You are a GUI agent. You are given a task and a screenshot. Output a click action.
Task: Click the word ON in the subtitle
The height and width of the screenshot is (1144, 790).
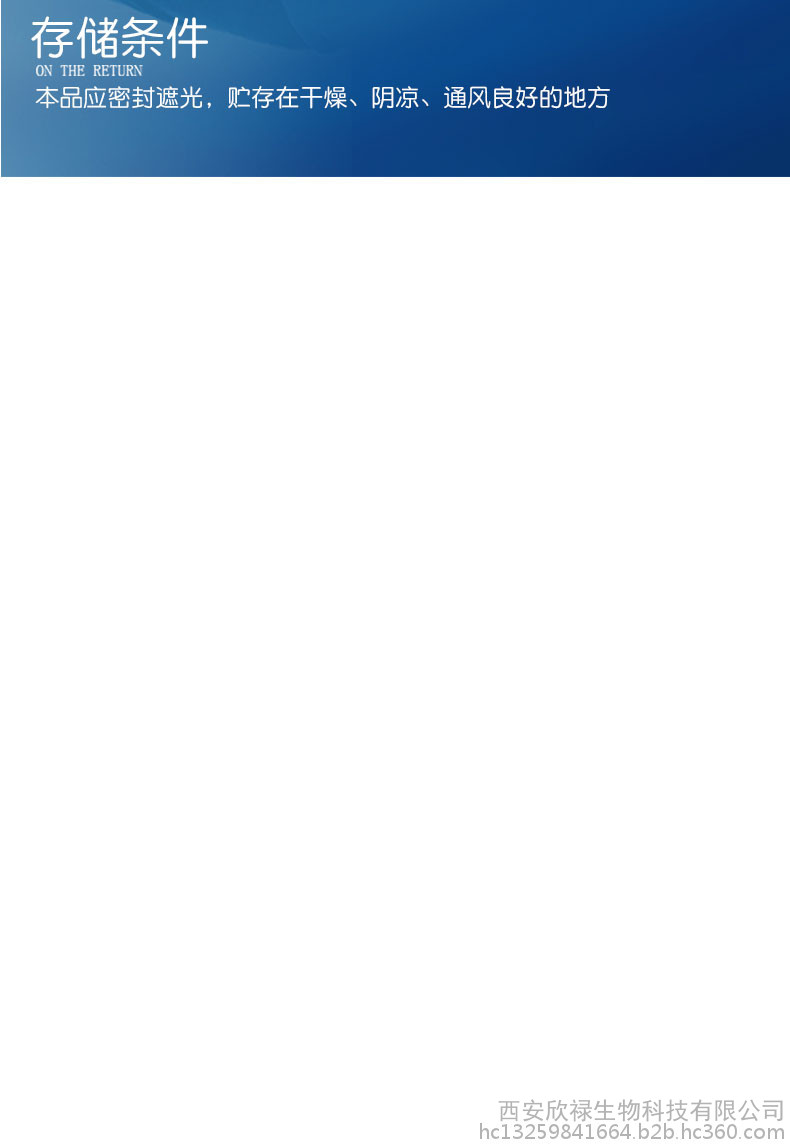(44, 71)
